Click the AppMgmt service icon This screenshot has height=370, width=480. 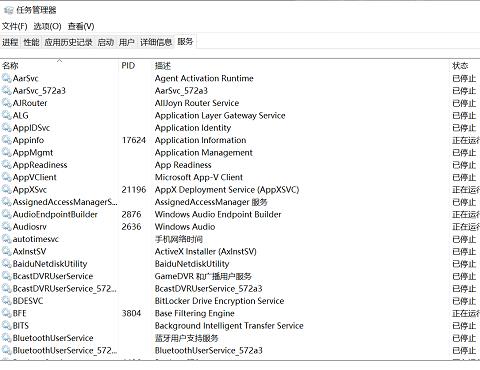[x=6, y=152]
